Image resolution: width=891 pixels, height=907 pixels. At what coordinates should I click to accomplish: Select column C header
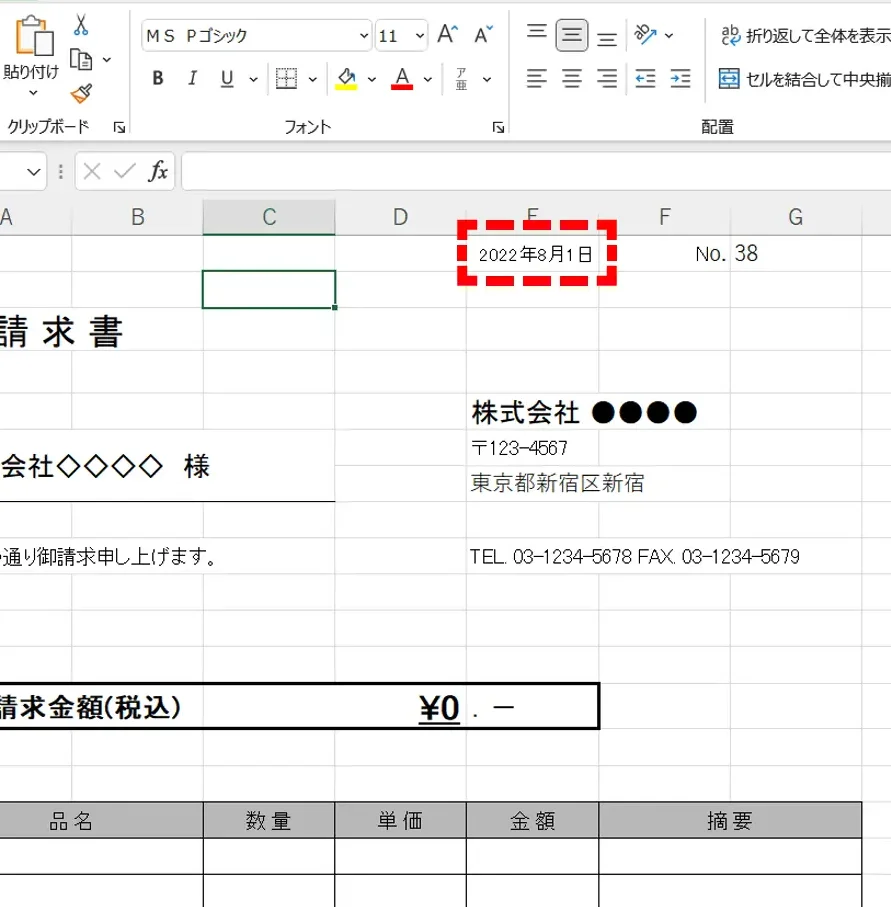[269, 217]
